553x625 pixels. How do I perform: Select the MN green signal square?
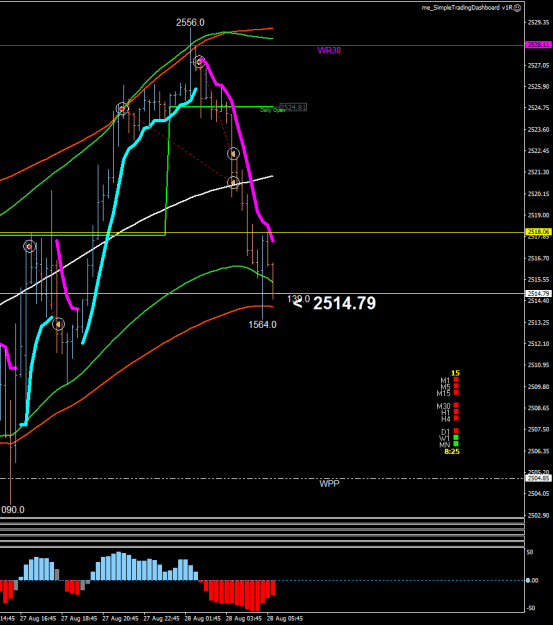(456, 444)
